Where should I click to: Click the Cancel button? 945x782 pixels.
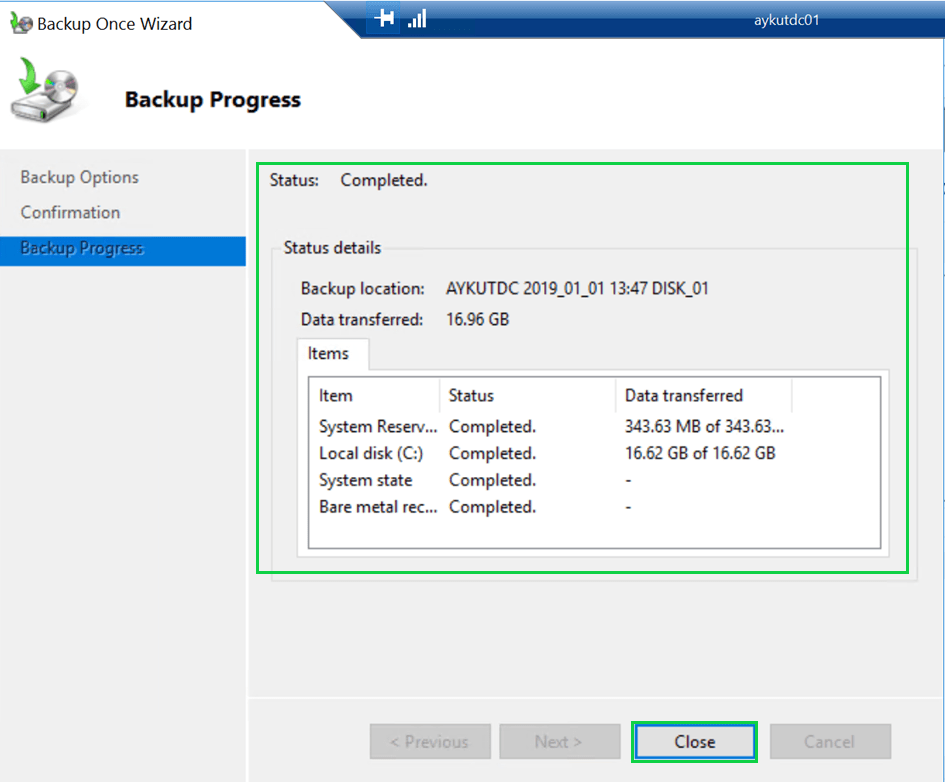pyautogui.click(x=829, y=742)
